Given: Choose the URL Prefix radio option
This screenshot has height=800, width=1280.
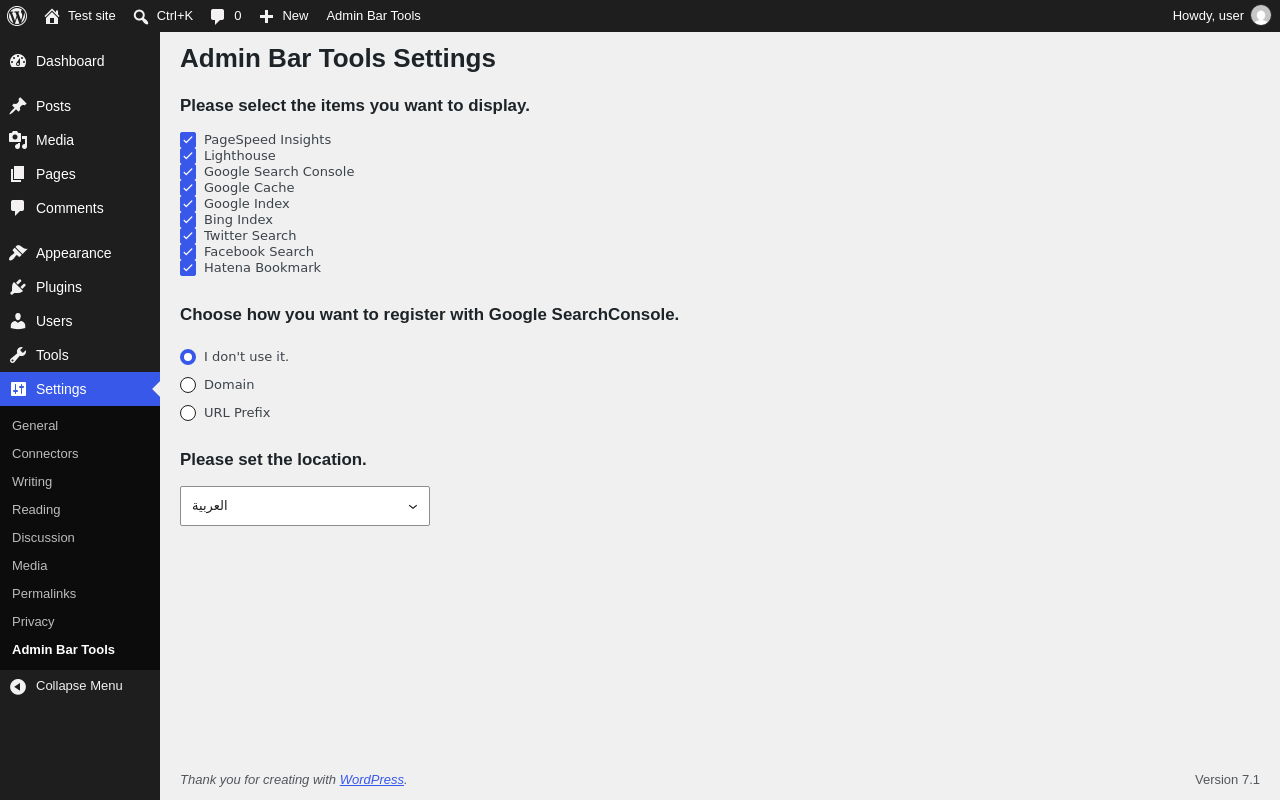Looking at the screenshot, I should tap(188, 413).
